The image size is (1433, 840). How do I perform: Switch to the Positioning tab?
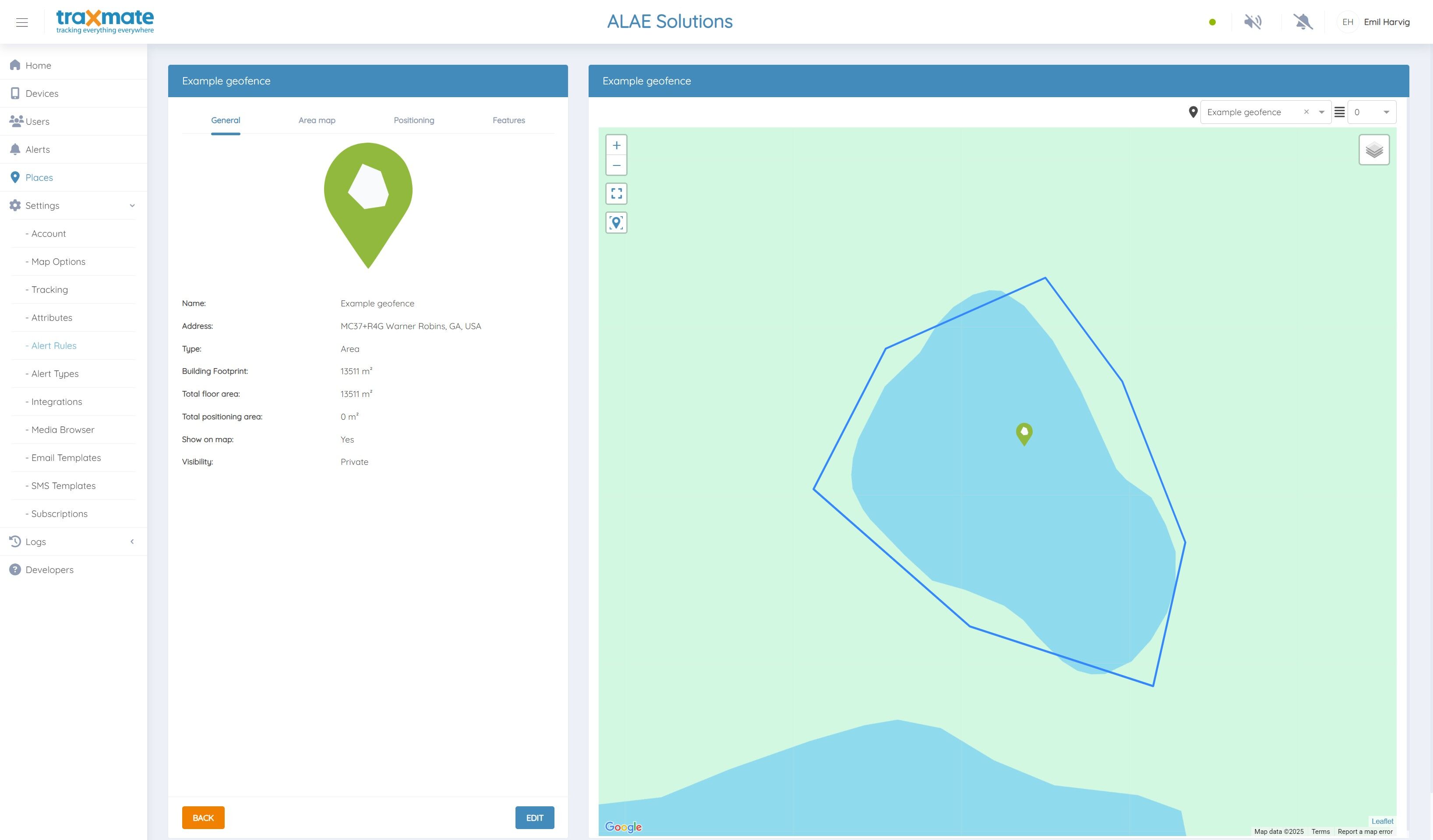coord(413,120)
